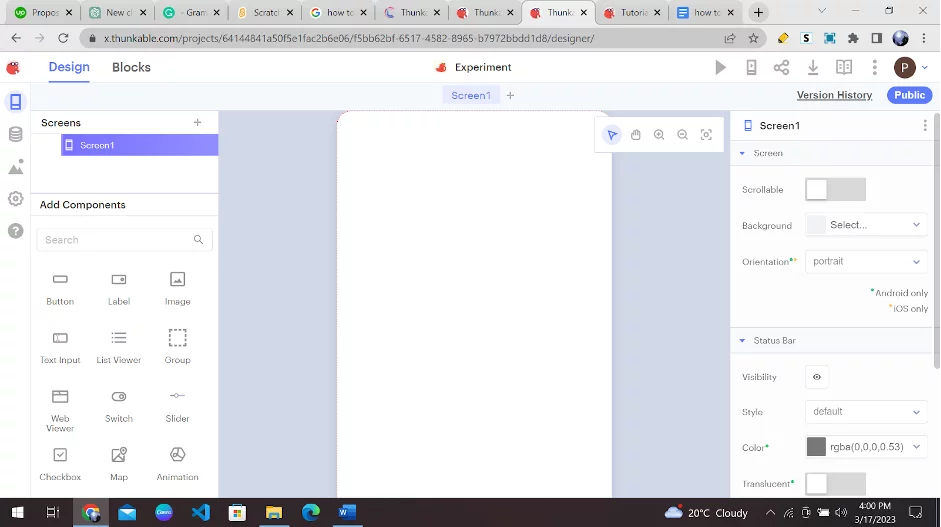Toggle the Scrollable switch

click(x=835, y=190)
